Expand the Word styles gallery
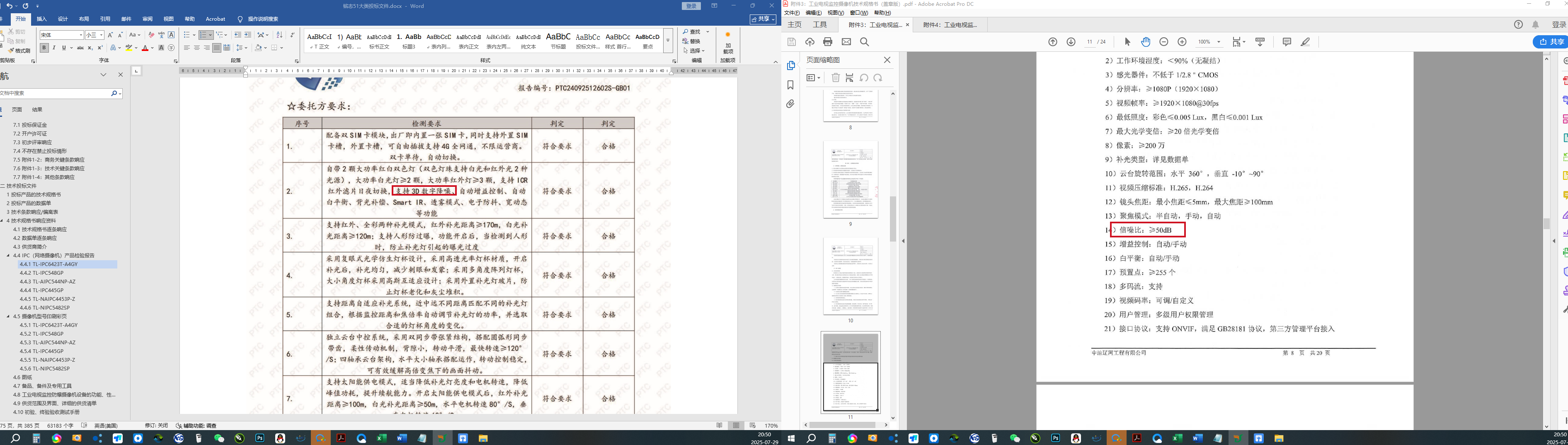This screenshot has height=445, width=1568. pos(668,41)
